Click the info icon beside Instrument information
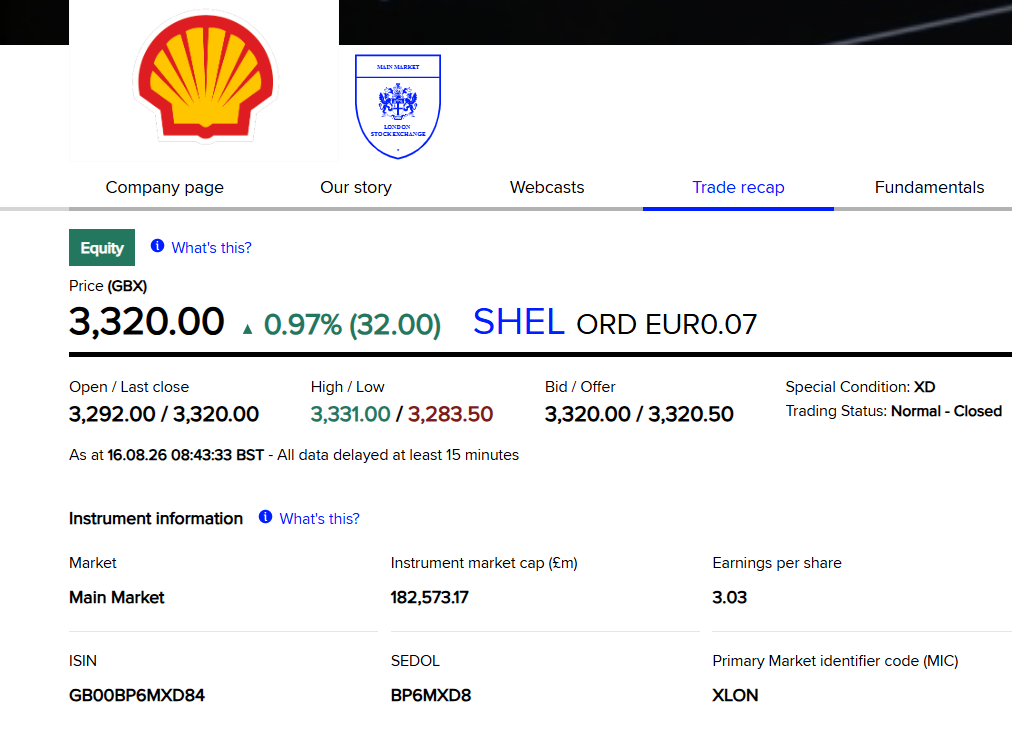The width and height of the screenshot is (1012, 729). pyautogui.click(x=265, y=517)
